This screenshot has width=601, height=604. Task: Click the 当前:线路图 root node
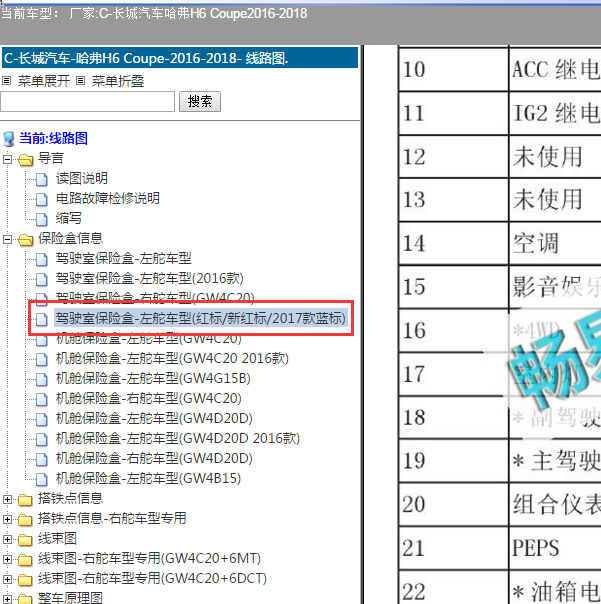point(54,138)
